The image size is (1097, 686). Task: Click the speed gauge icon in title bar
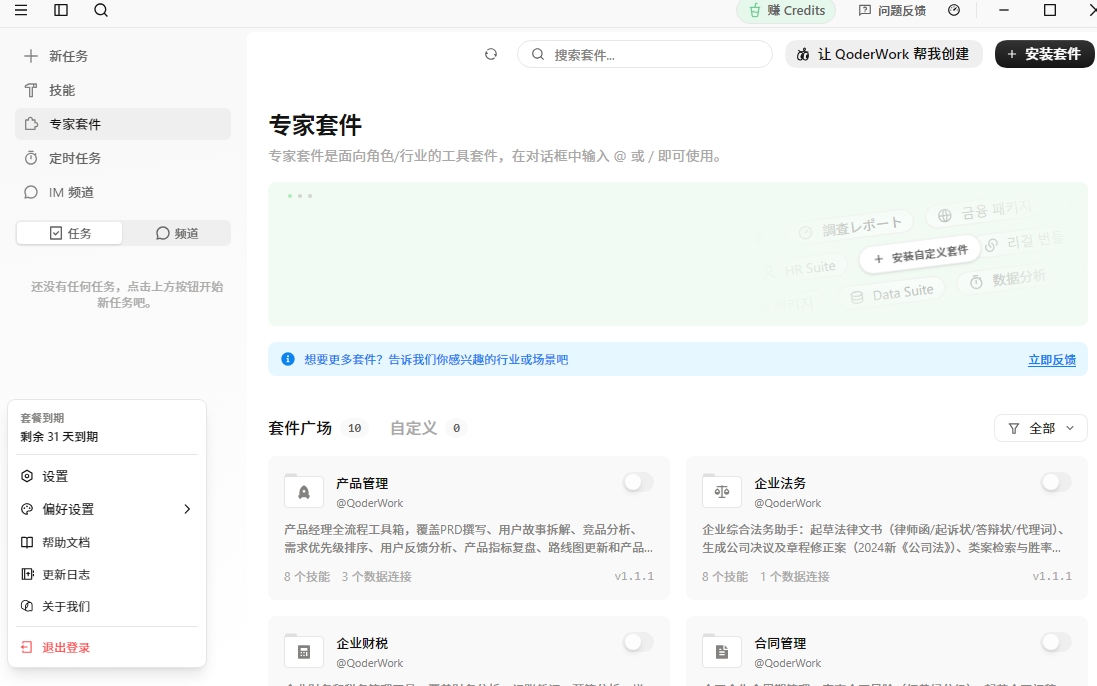tap(954, 10)
